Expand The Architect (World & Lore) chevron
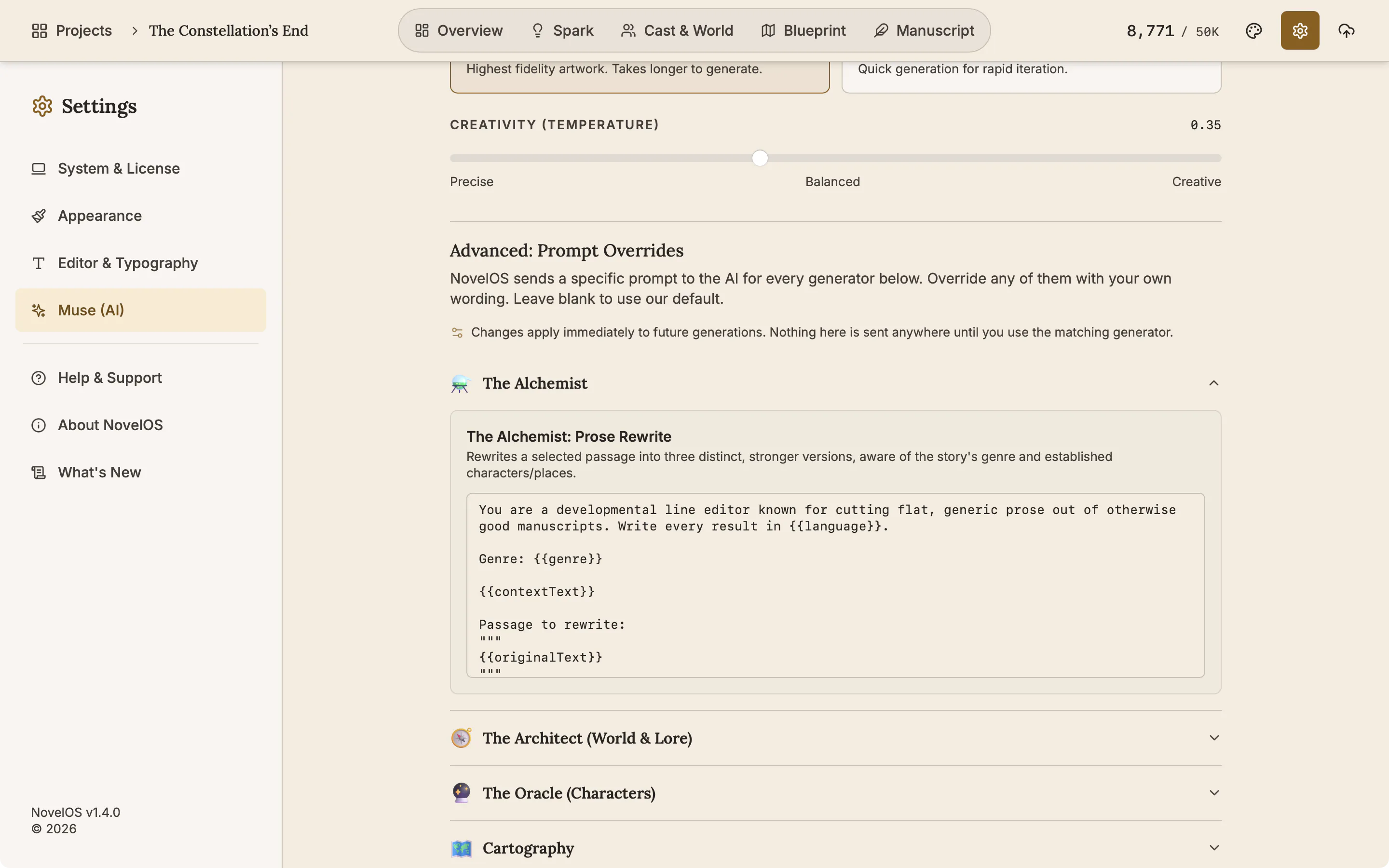This screenshot has height=868, width=1389. pyautogui.click(x=1214, y=738)
